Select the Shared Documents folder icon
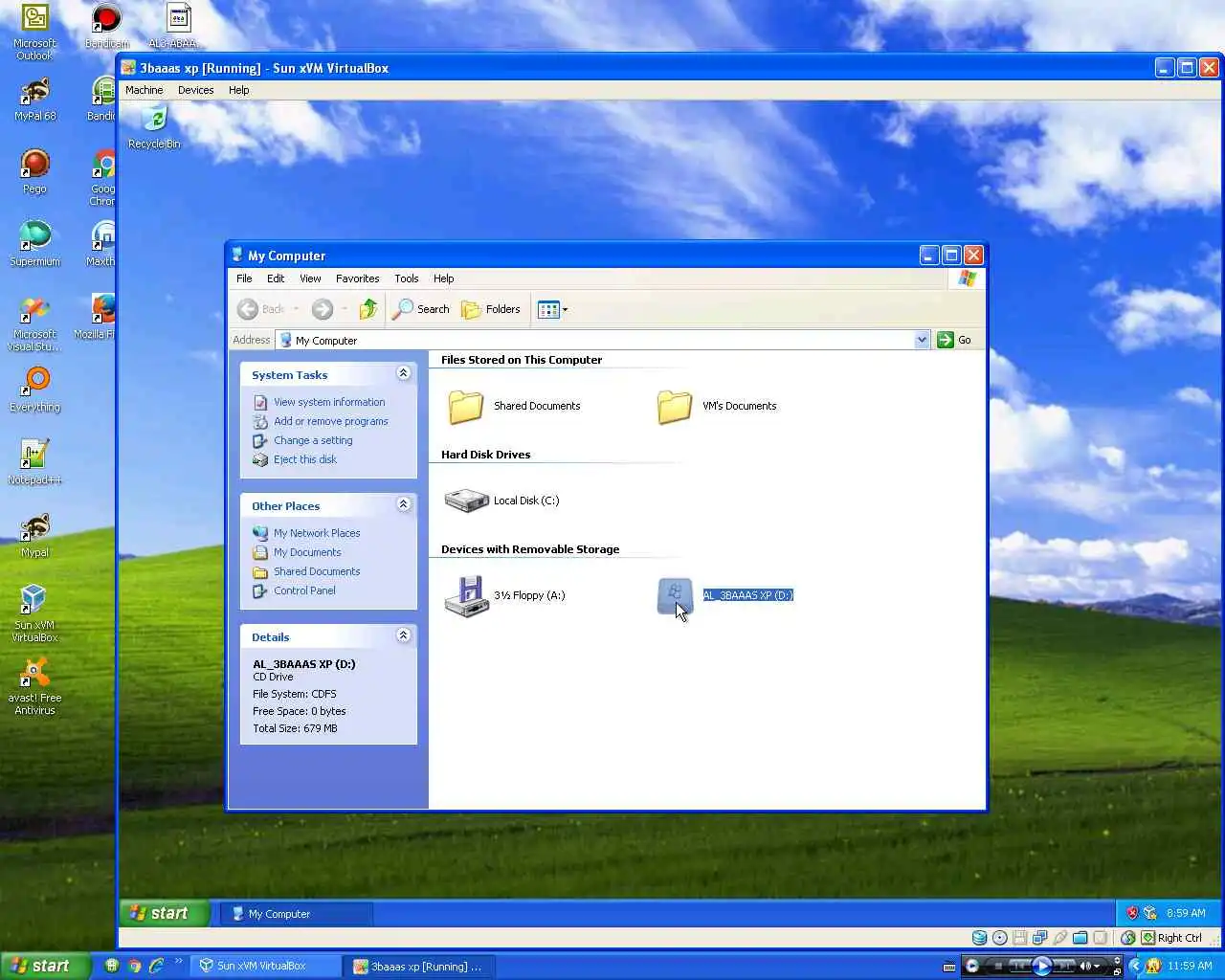Viewport: 1225px width, 980px height. click(x=466, y=406)
